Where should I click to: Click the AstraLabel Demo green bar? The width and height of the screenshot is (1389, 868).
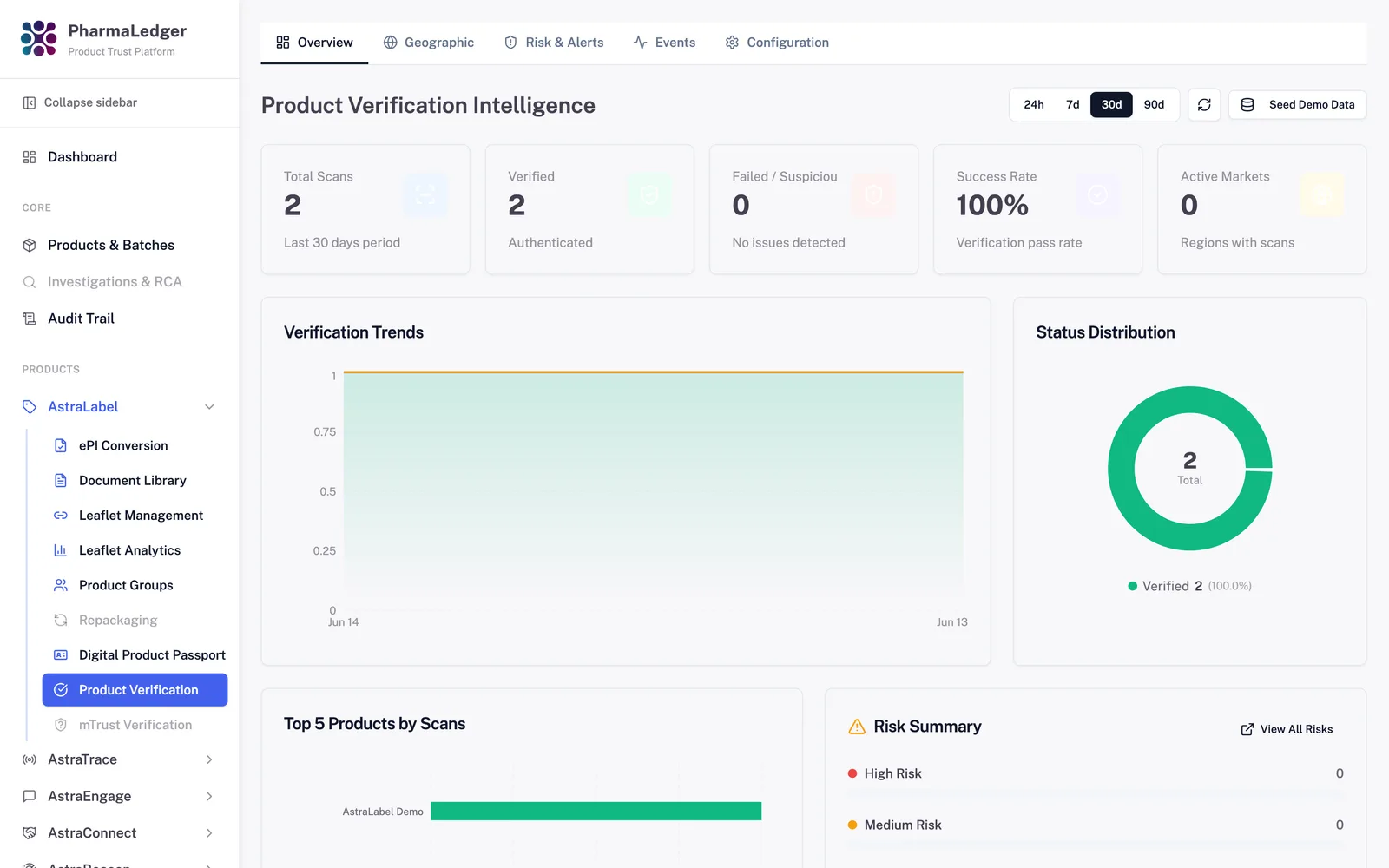(596, 811)
